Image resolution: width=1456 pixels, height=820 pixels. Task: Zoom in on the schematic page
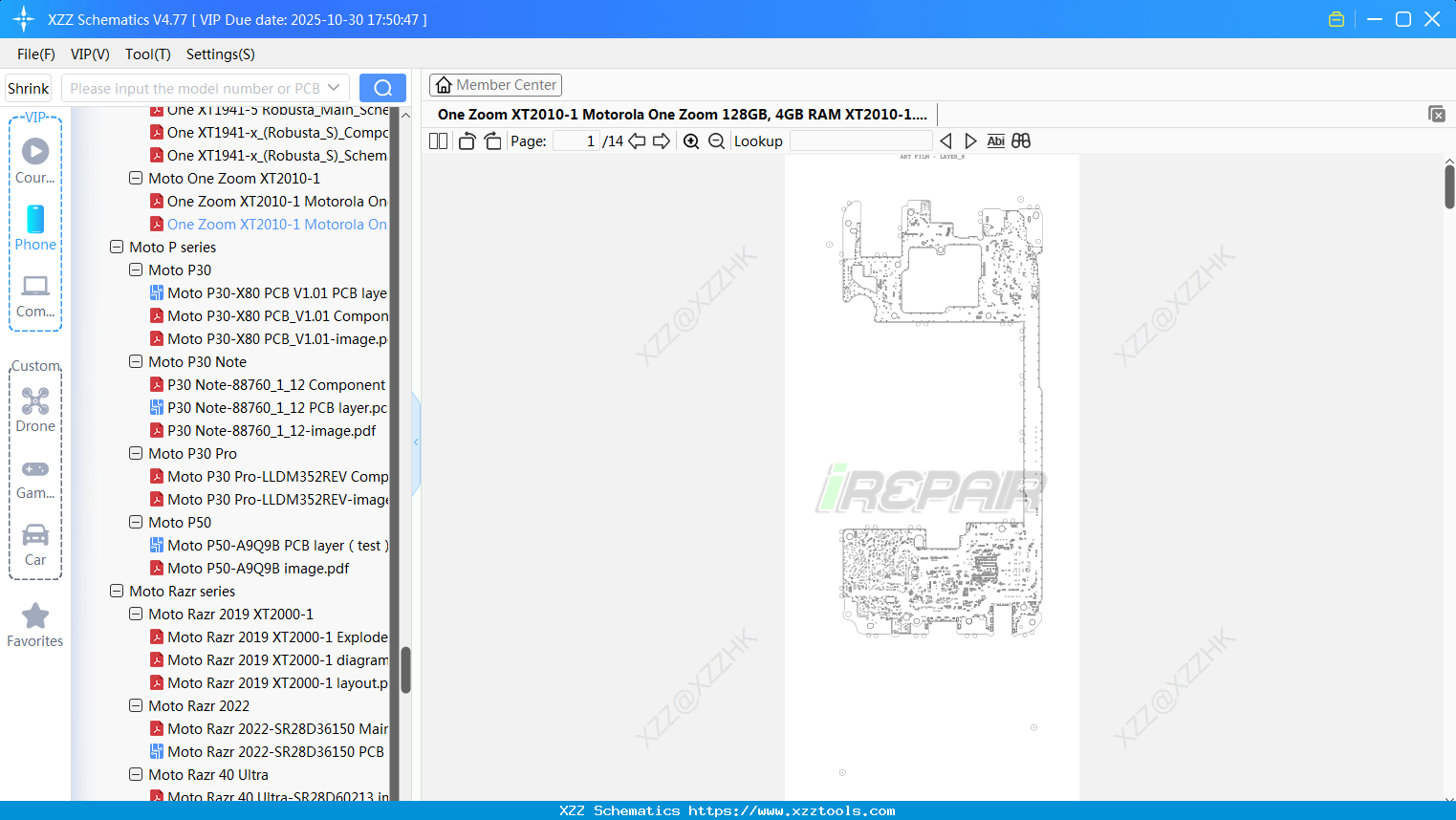[x=691, y=141]
